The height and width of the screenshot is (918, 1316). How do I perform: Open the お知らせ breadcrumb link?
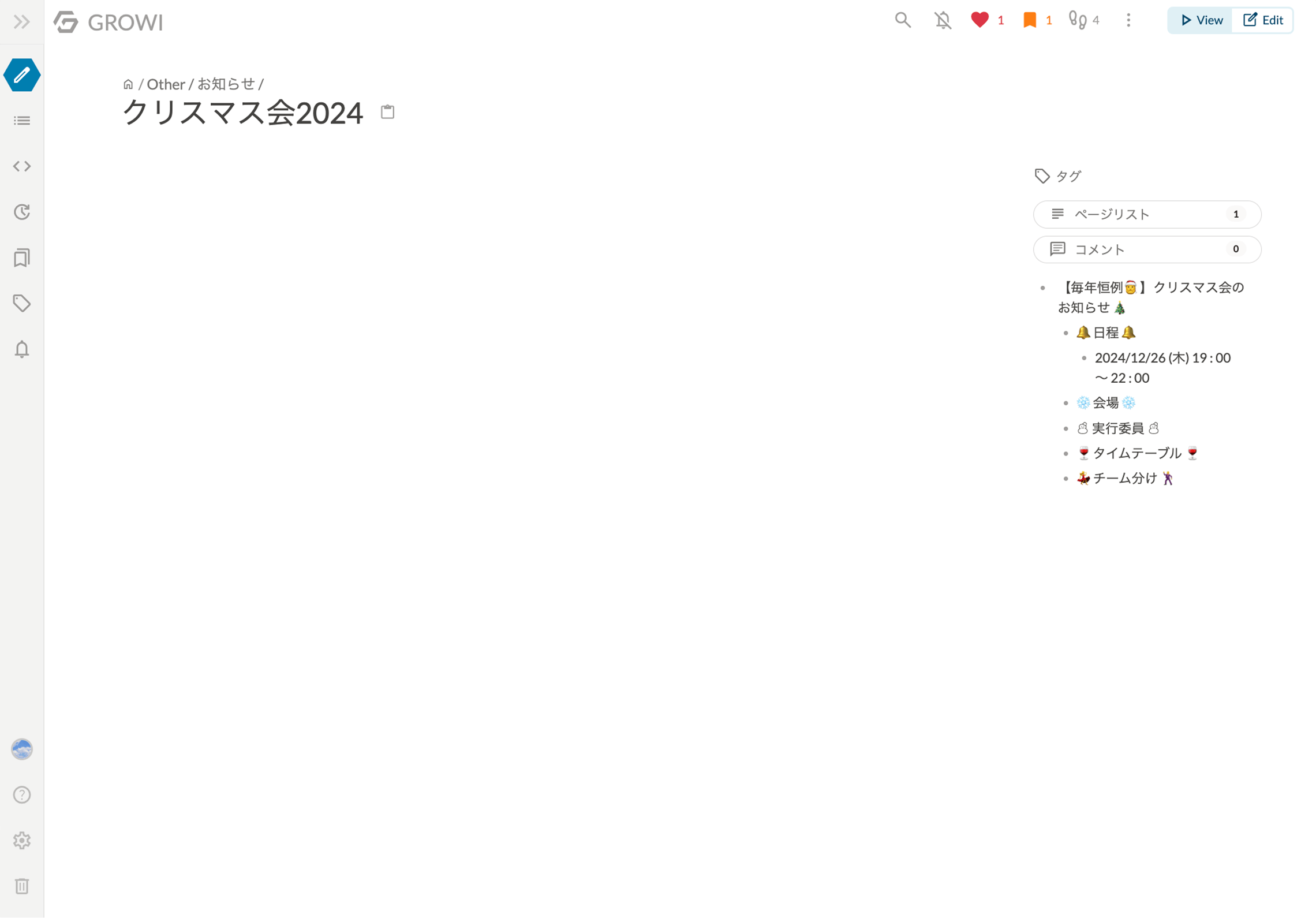(x=226, y=84)
